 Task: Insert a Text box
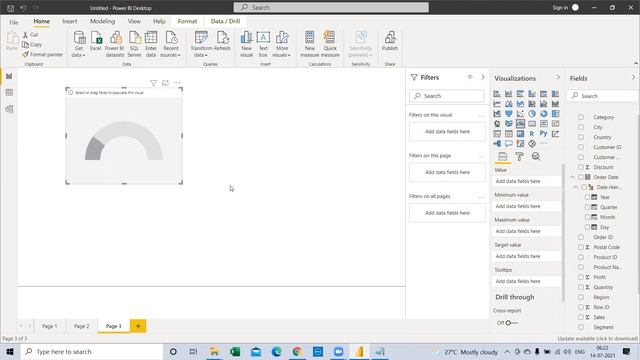[263, 44]
